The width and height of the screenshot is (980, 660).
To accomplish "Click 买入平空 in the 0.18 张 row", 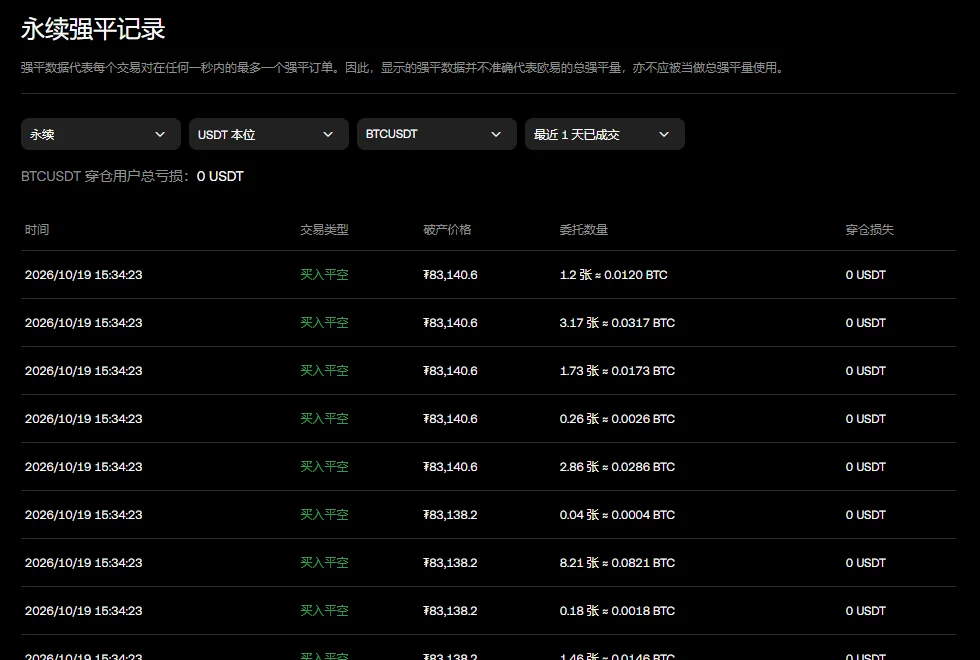I will click(x=324, y=611).
